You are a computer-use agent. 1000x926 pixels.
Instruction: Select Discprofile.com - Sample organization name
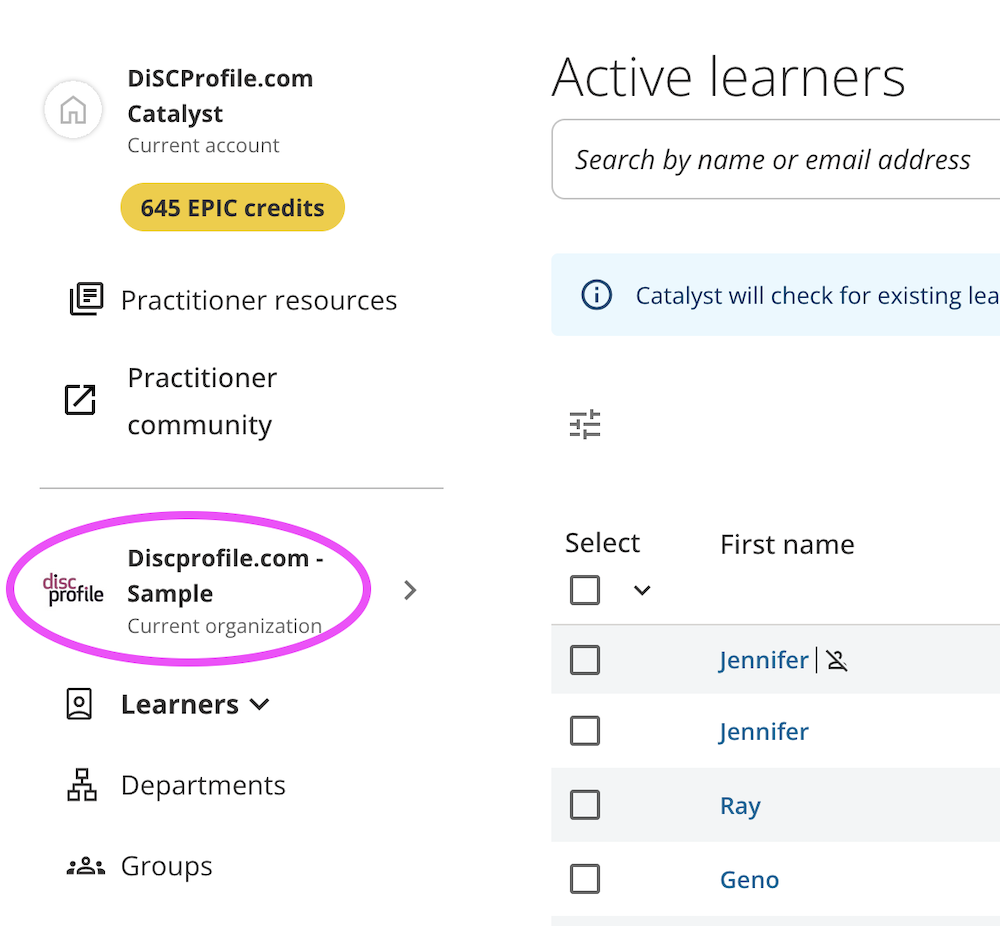click(225, 575)
